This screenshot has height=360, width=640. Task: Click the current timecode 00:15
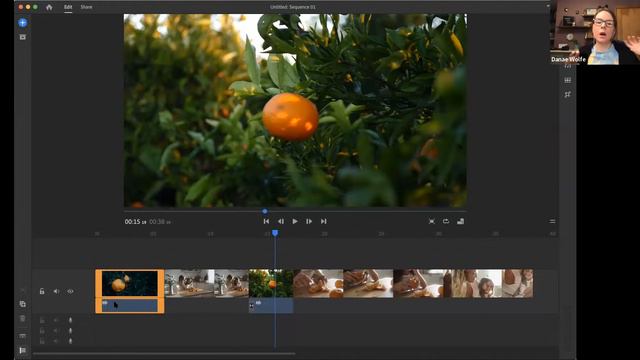pyautogui.click(x=135, y=222)
